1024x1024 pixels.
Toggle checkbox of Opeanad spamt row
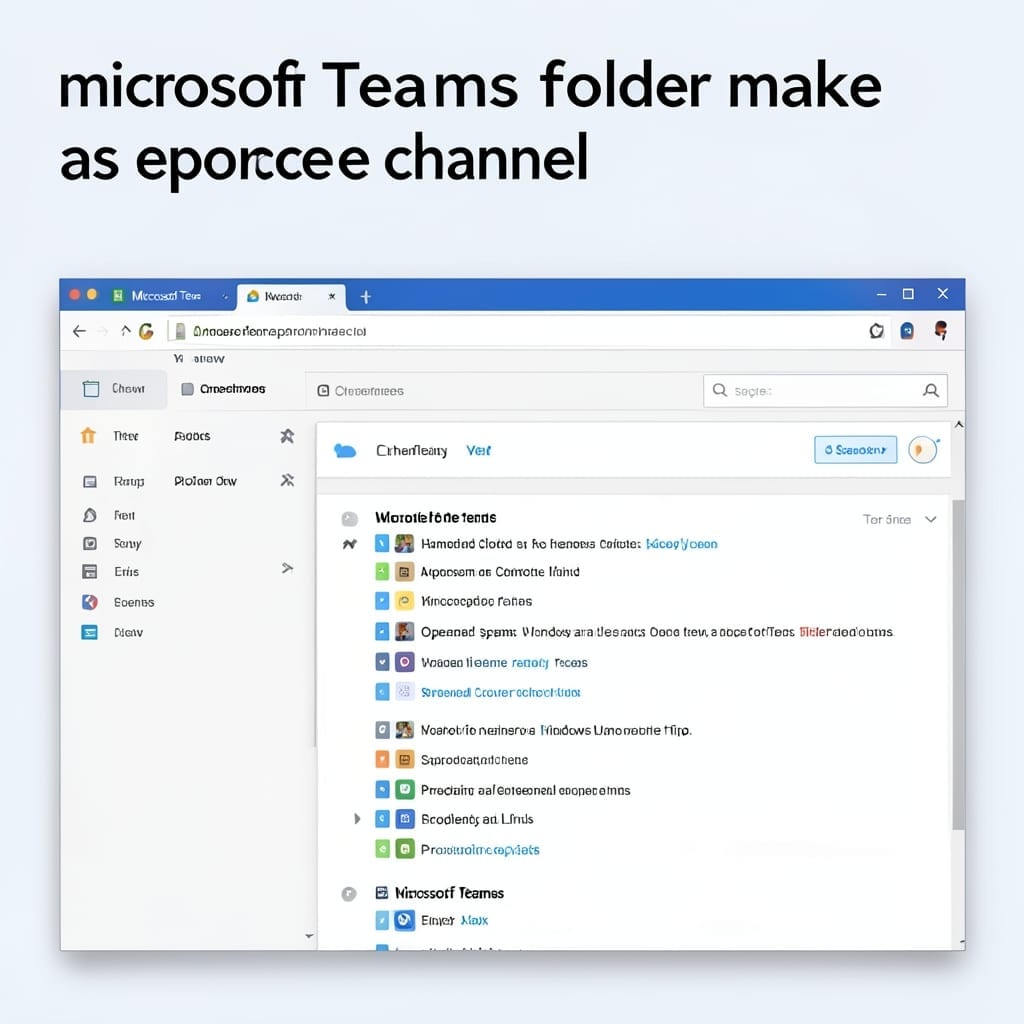(x=382, y=632)
